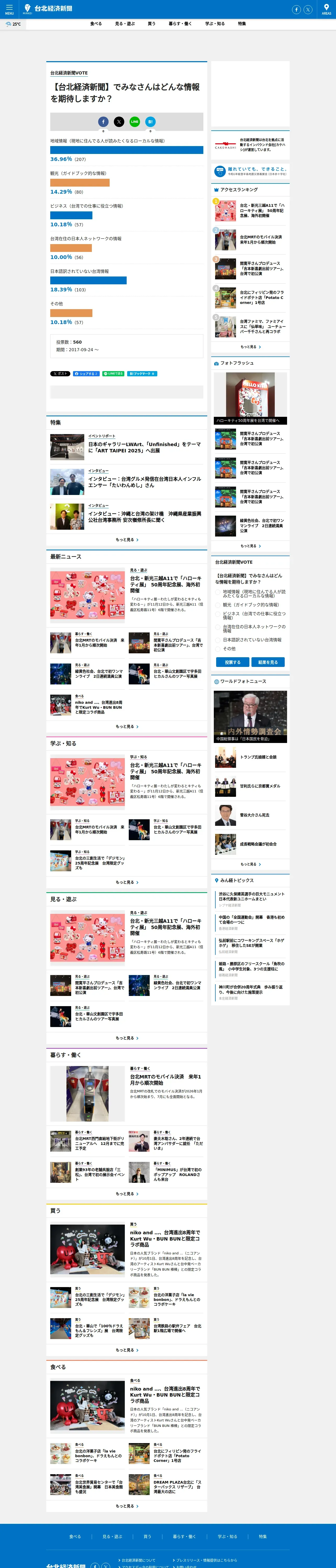336x1568 pixels.
Task: Expand もっと見る under アクセスランキング
Action: tap(251, 347)
